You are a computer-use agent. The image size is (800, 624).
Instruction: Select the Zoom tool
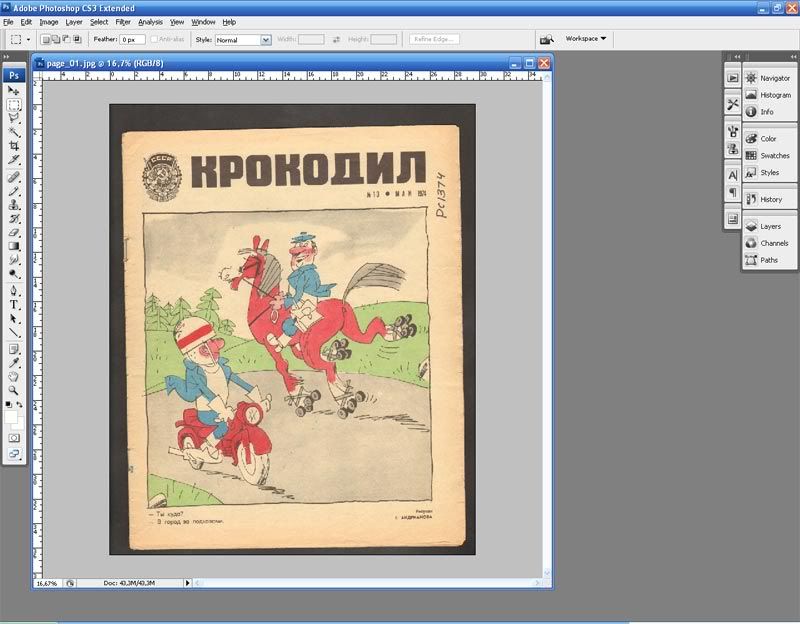[x=14, y=391]
